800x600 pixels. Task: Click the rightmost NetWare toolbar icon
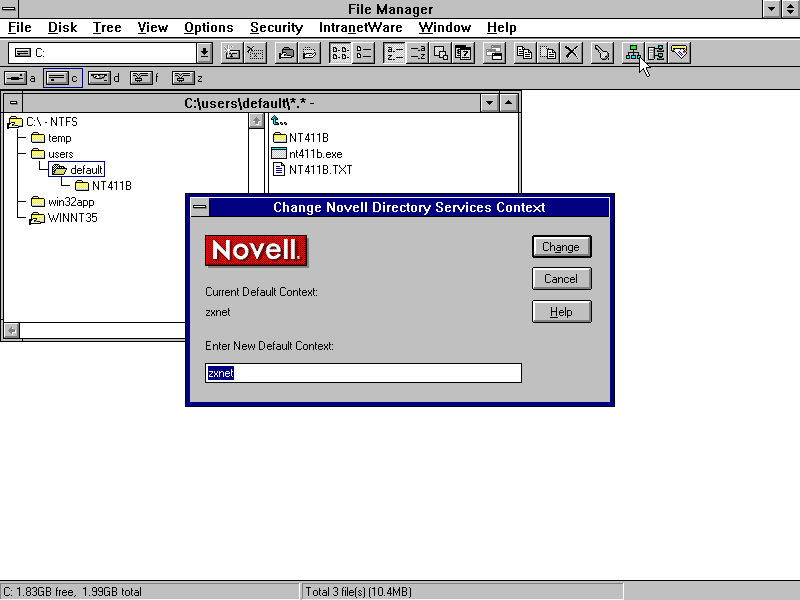coord(680,53)
